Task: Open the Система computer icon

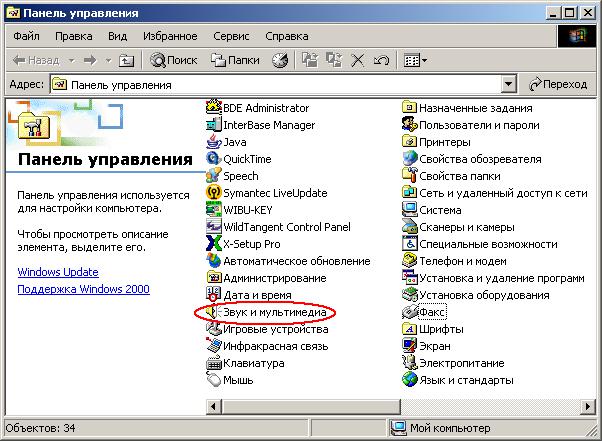Action: (410, 210)
